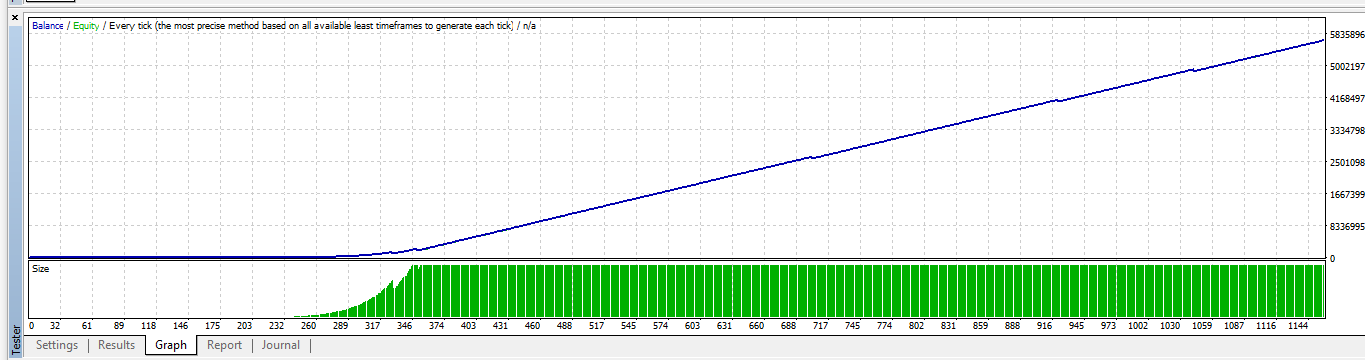1365x360 pixels.
Task: Switch to the Journal tab
Action: pyautogui.click(x=280, y=345)
